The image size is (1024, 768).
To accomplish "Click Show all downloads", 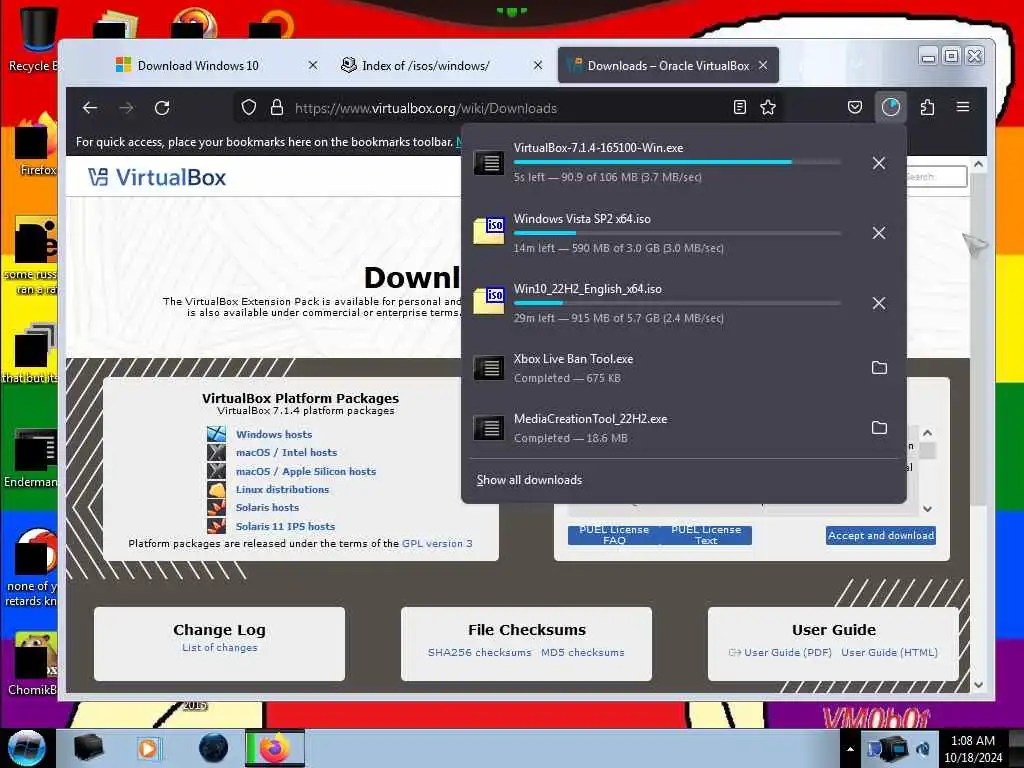I will click(x=530, y=480).
